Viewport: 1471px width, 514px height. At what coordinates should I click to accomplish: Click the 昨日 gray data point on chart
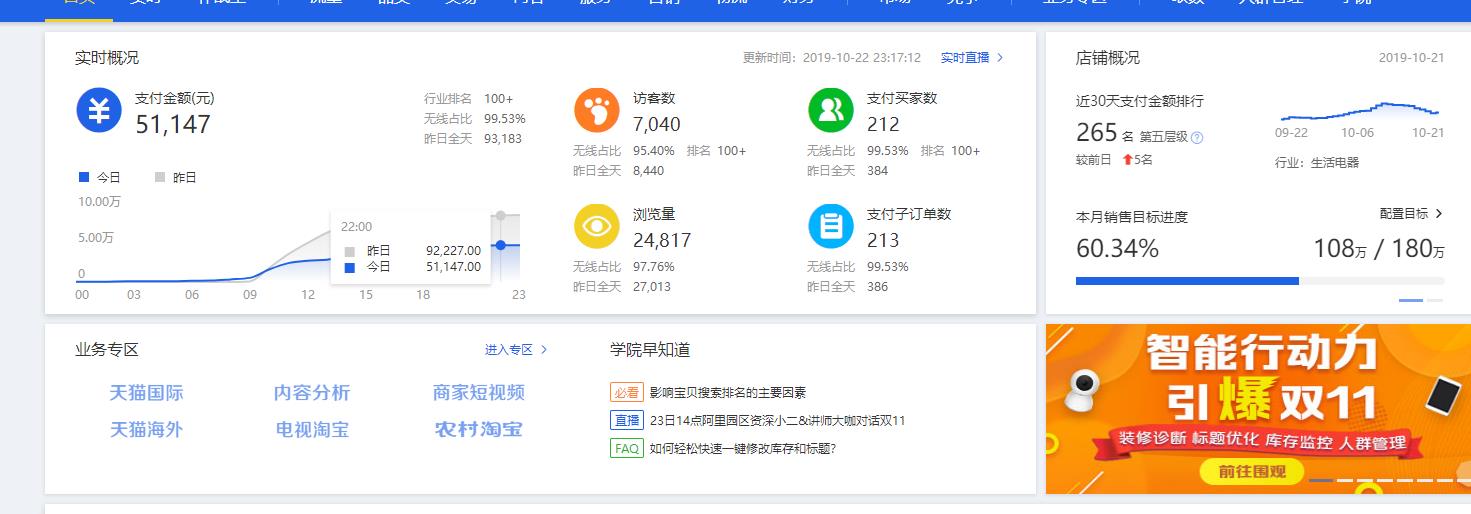(501, 215)
